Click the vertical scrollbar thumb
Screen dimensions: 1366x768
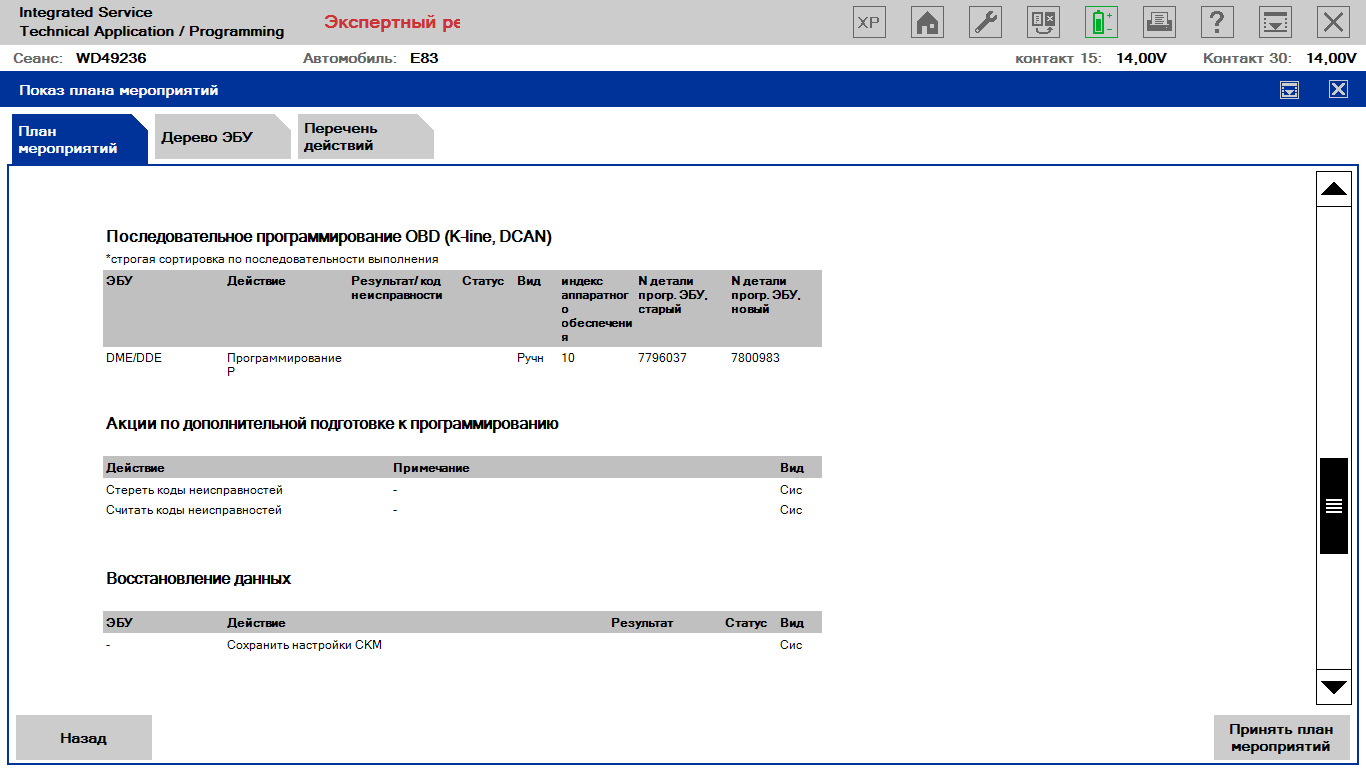coord(1334,505)
